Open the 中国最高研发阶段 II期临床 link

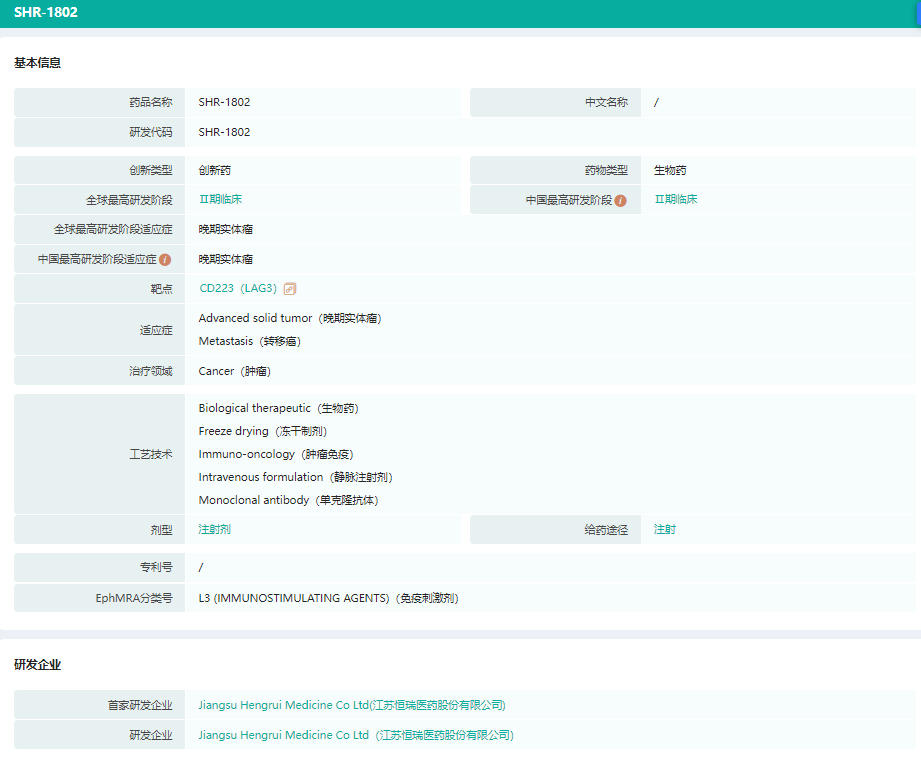676,199
